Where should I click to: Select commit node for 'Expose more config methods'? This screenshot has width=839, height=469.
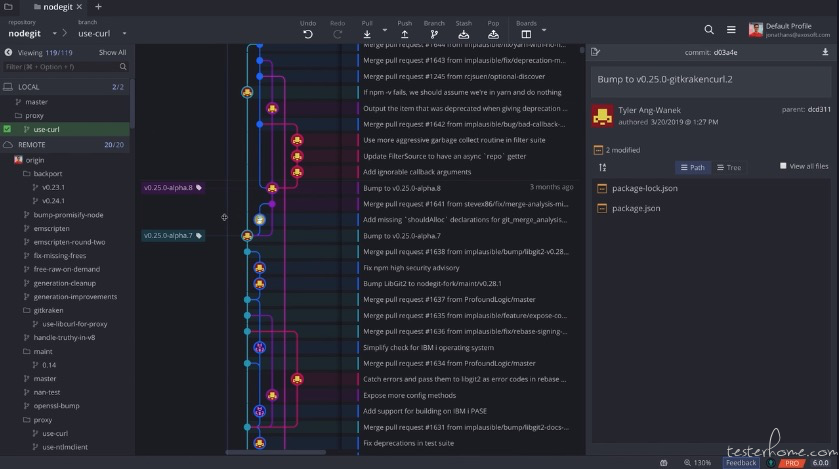(x=272, y=395)
